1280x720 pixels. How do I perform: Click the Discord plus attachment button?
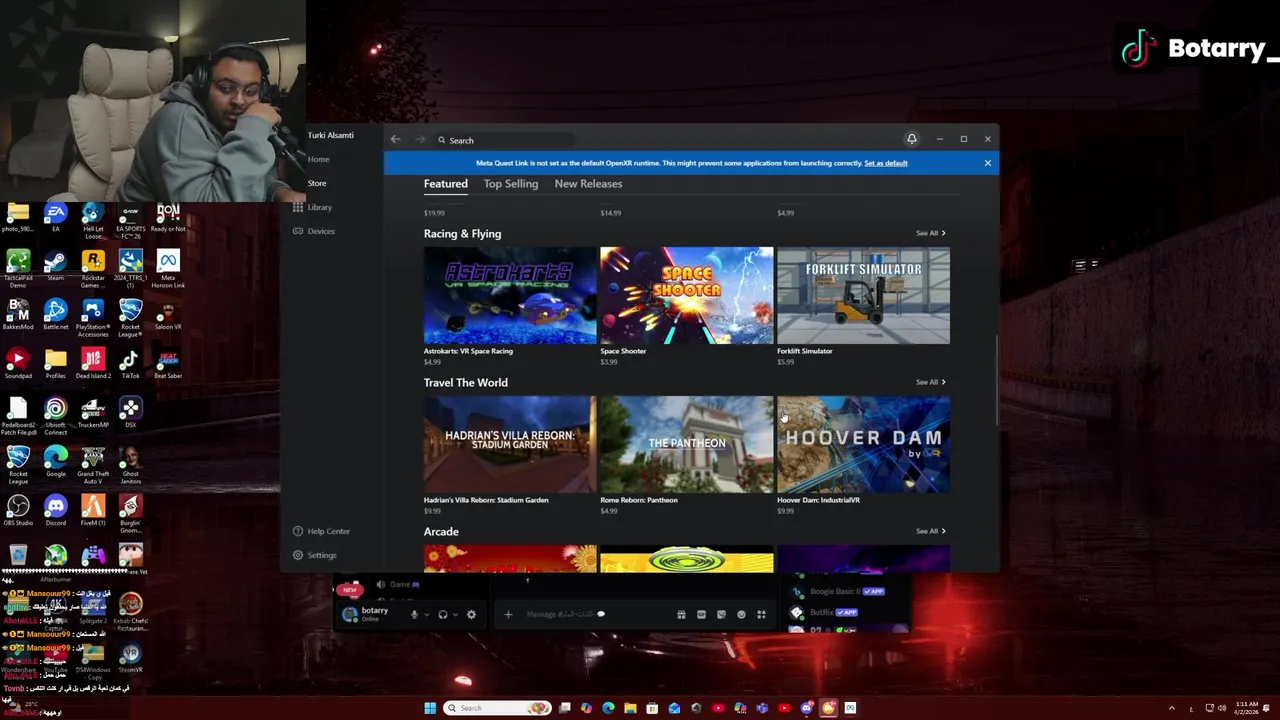click(x=508, y=614)
